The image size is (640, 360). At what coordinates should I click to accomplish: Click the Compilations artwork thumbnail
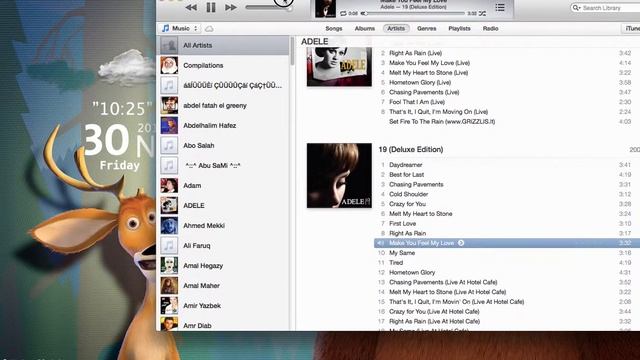click(169, 65)
